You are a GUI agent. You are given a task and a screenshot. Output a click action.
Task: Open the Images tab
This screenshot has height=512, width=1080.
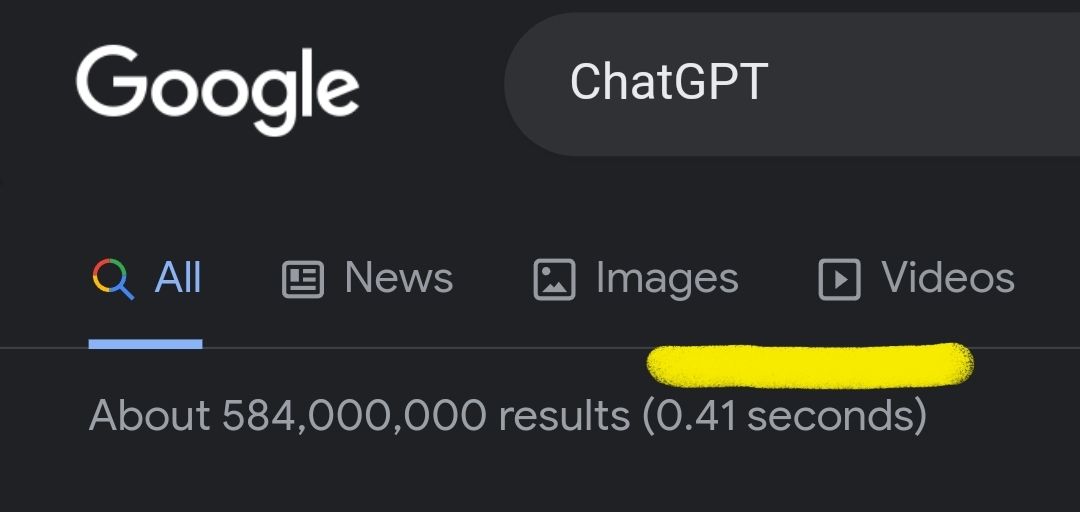[666, 278]
